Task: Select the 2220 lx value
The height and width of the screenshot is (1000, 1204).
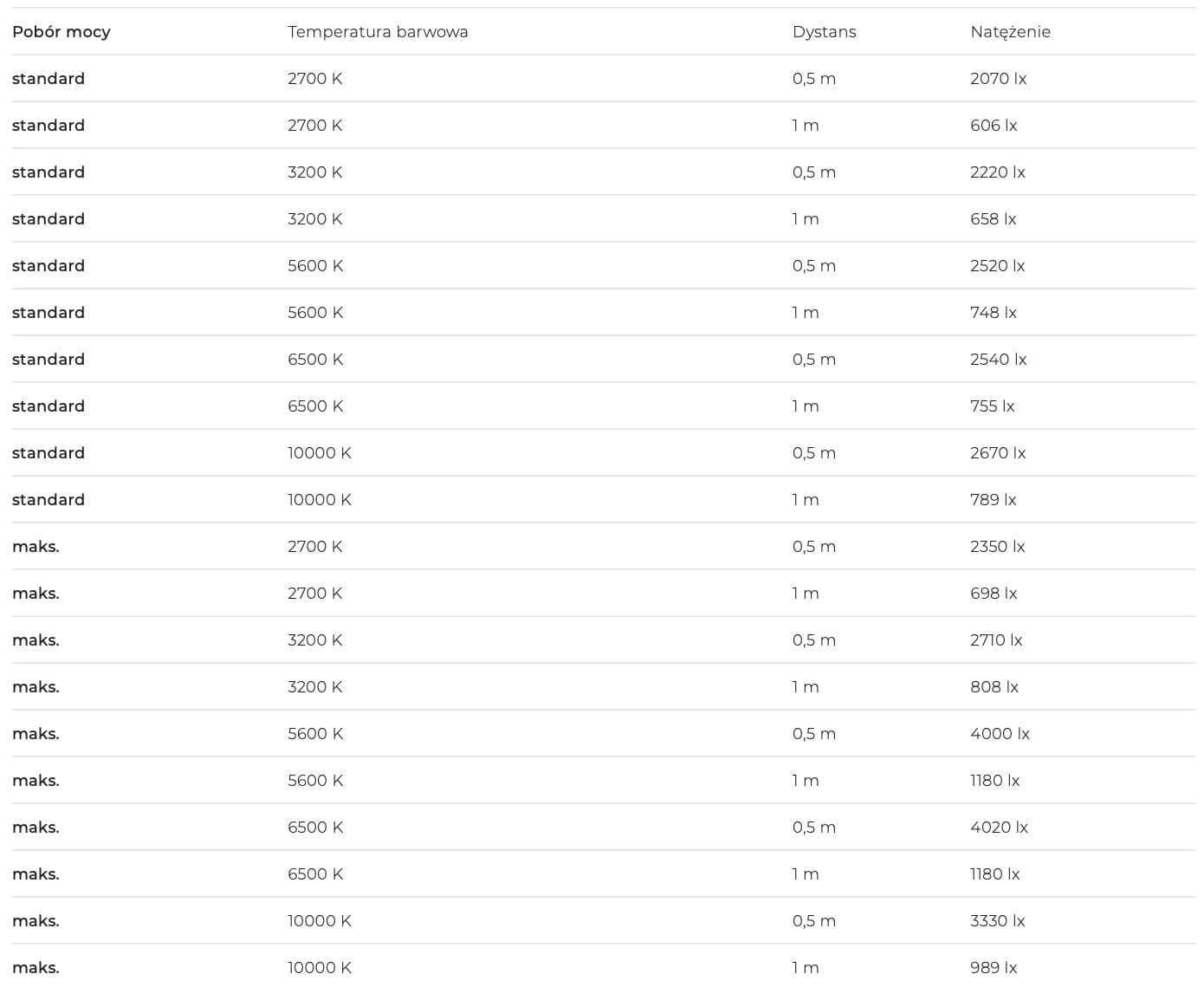Action: 998,172
